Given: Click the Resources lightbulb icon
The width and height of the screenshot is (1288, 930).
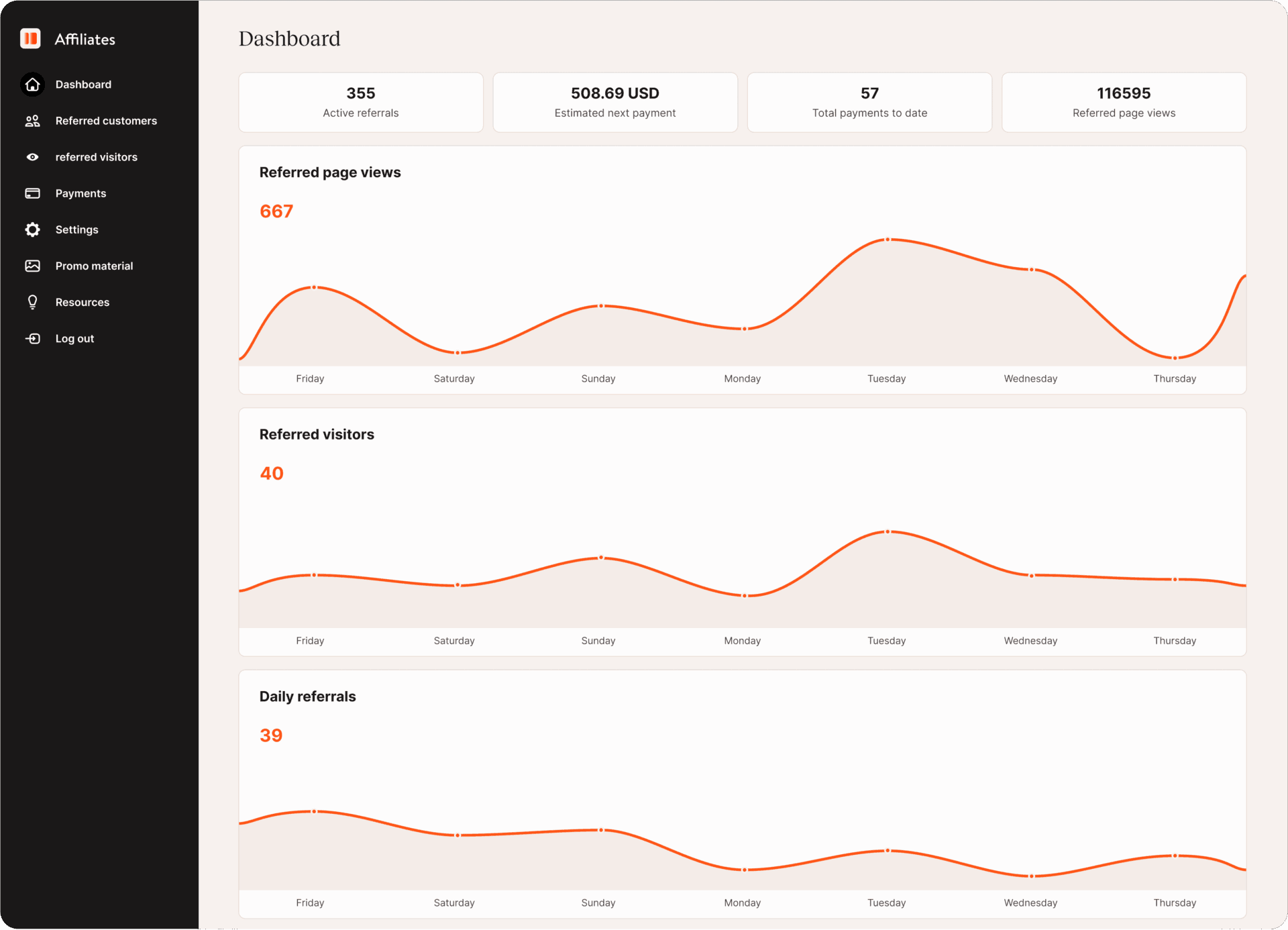Looking at the screenshot, I should coord(32,302).
